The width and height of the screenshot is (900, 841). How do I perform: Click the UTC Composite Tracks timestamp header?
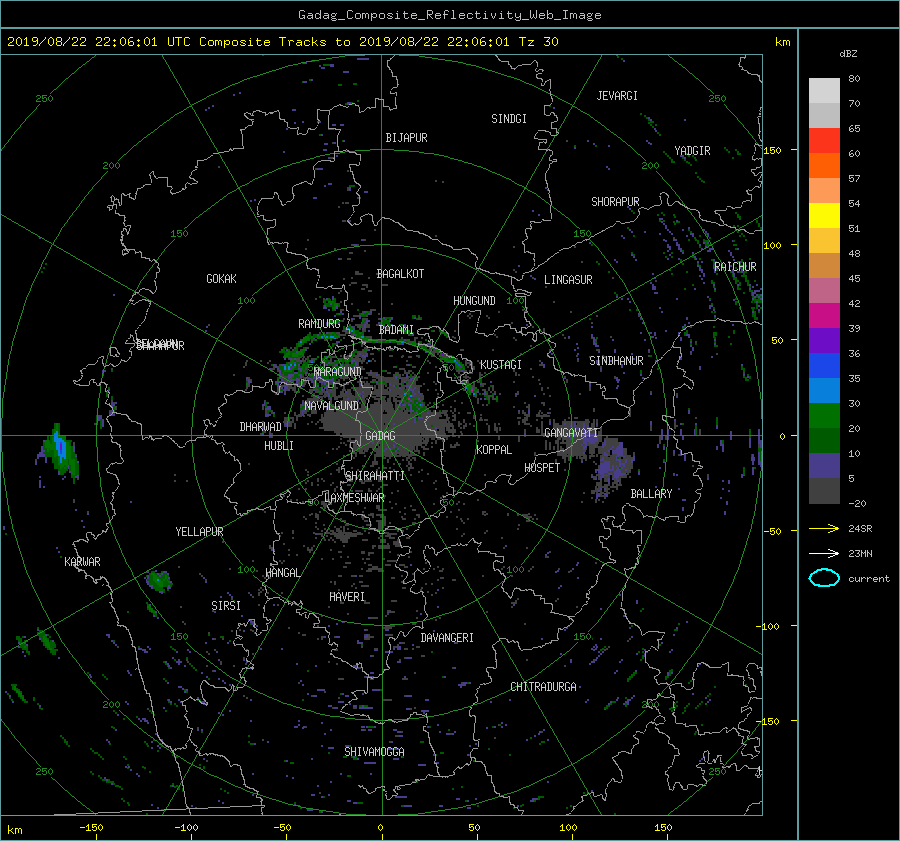[282, 42]
